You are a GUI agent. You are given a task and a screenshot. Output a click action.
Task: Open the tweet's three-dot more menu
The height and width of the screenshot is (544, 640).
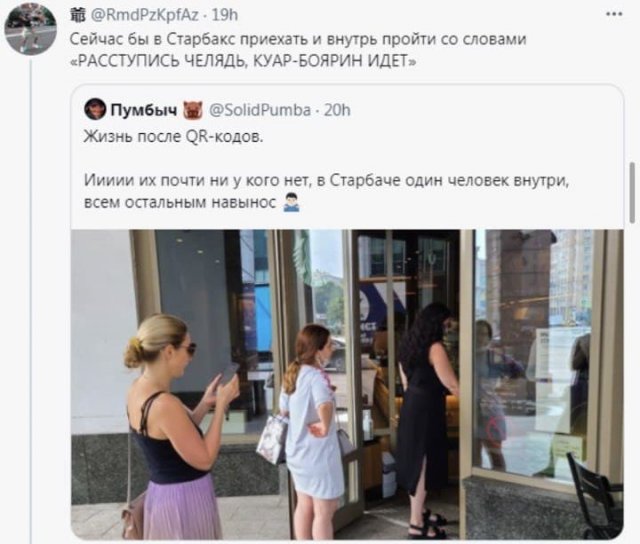[614, 14]
